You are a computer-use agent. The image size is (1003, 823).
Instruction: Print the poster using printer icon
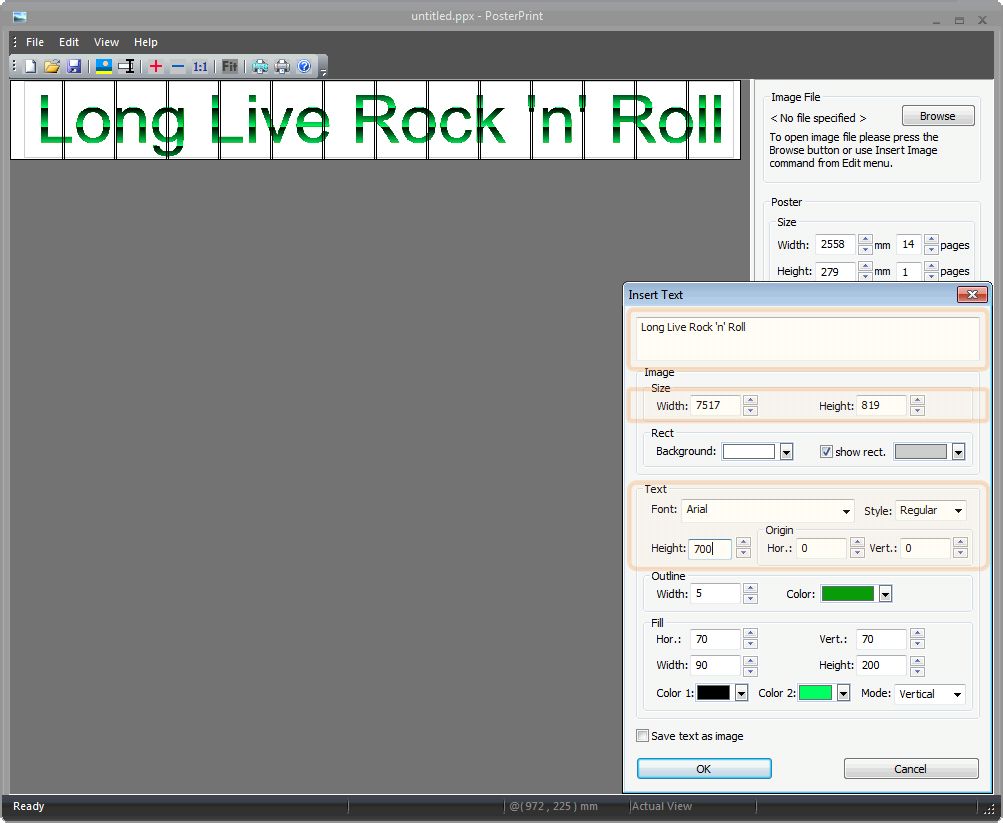tap(282, 67)
